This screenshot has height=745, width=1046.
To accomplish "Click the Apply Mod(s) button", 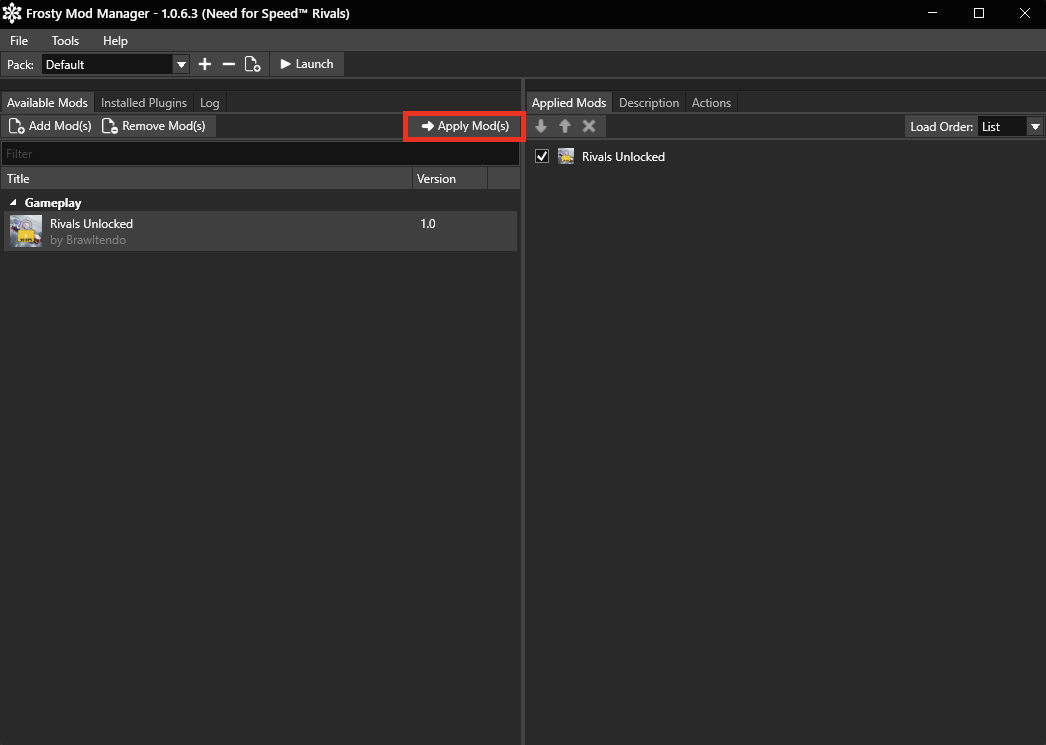I will [463, 125].
